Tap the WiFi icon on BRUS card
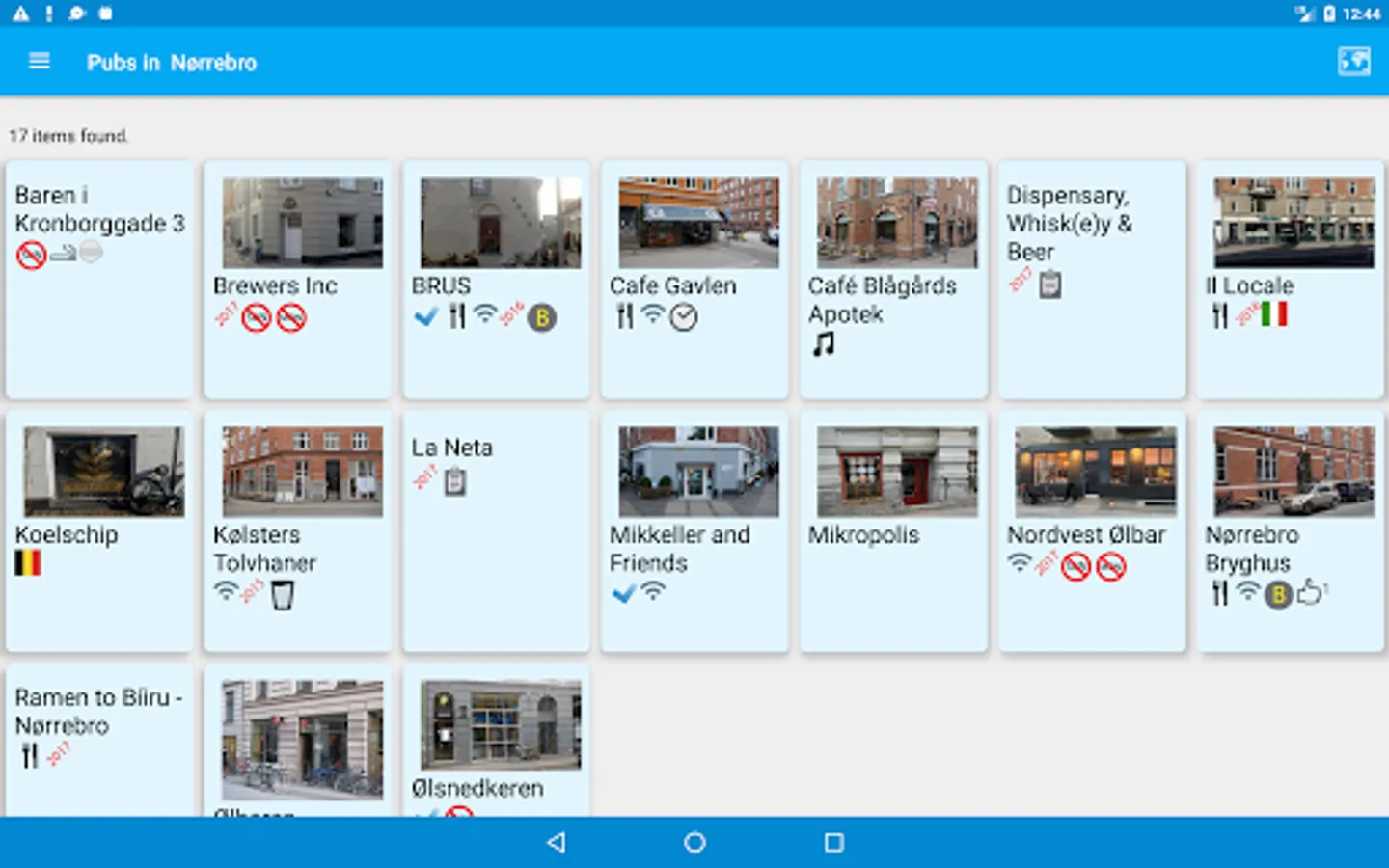 tap(485, 312)
